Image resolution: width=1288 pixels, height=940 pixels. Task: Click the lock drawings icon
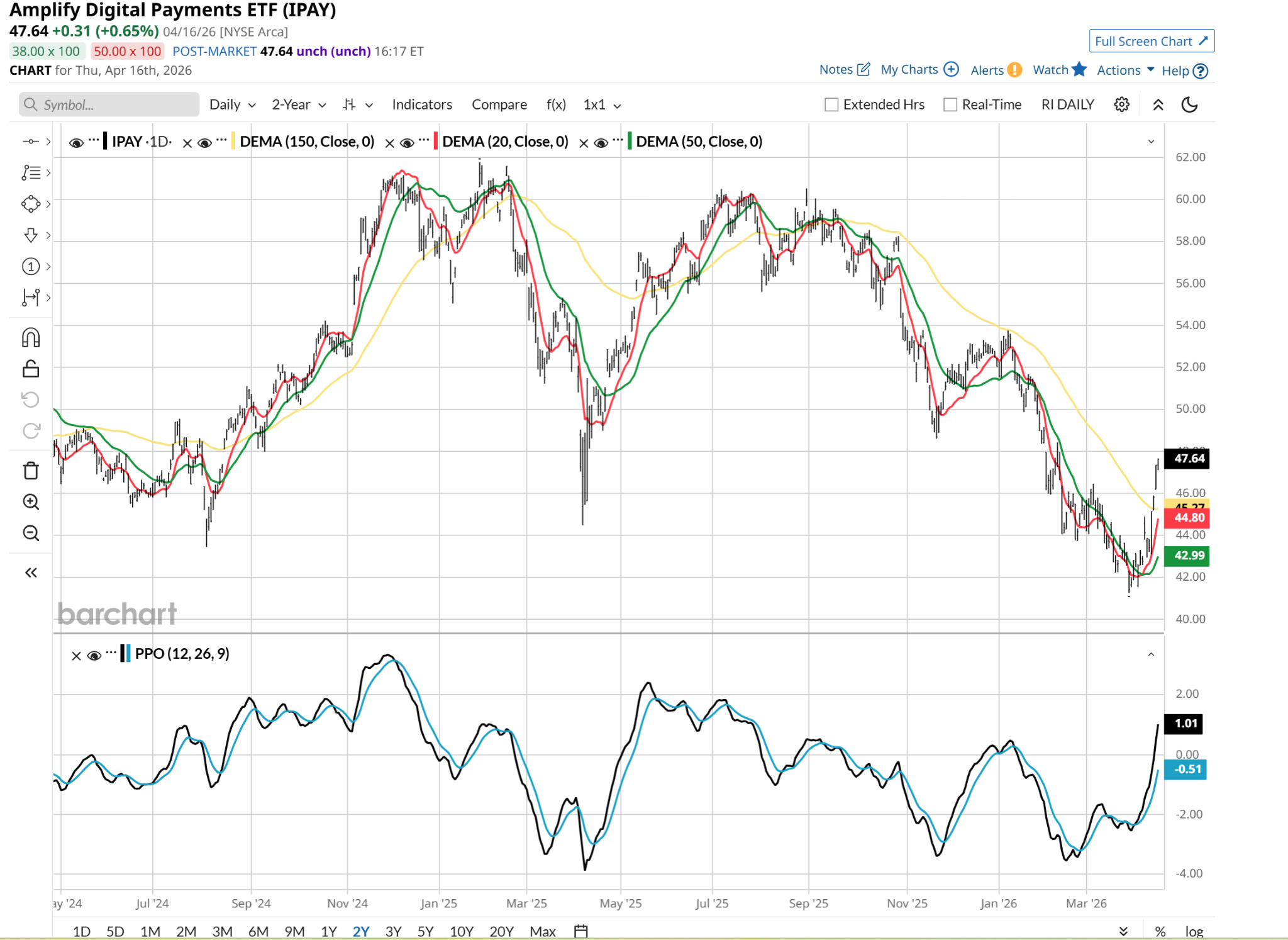[31, 369]
